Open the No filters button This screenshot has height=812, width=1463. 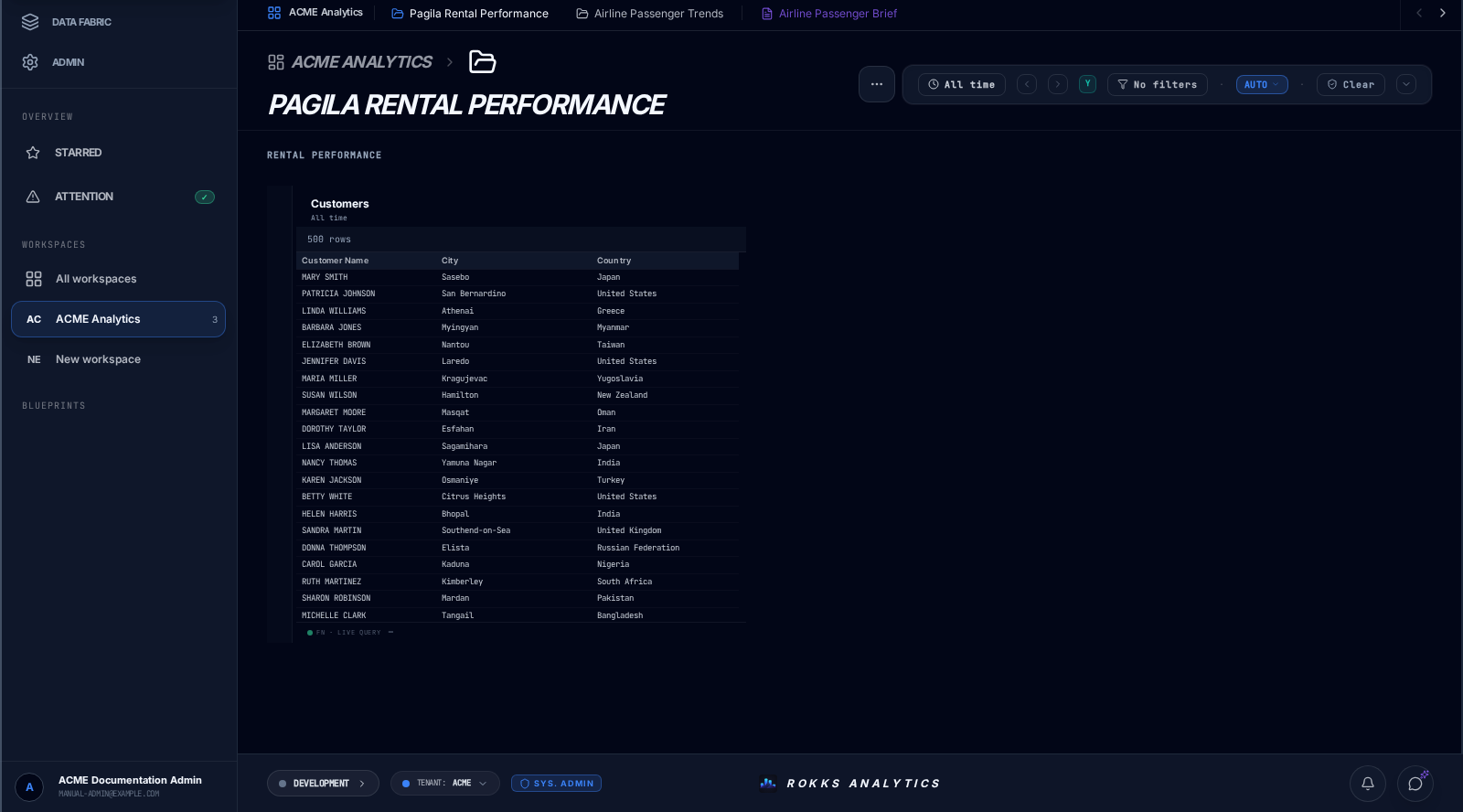click(x=1158, y=84)
